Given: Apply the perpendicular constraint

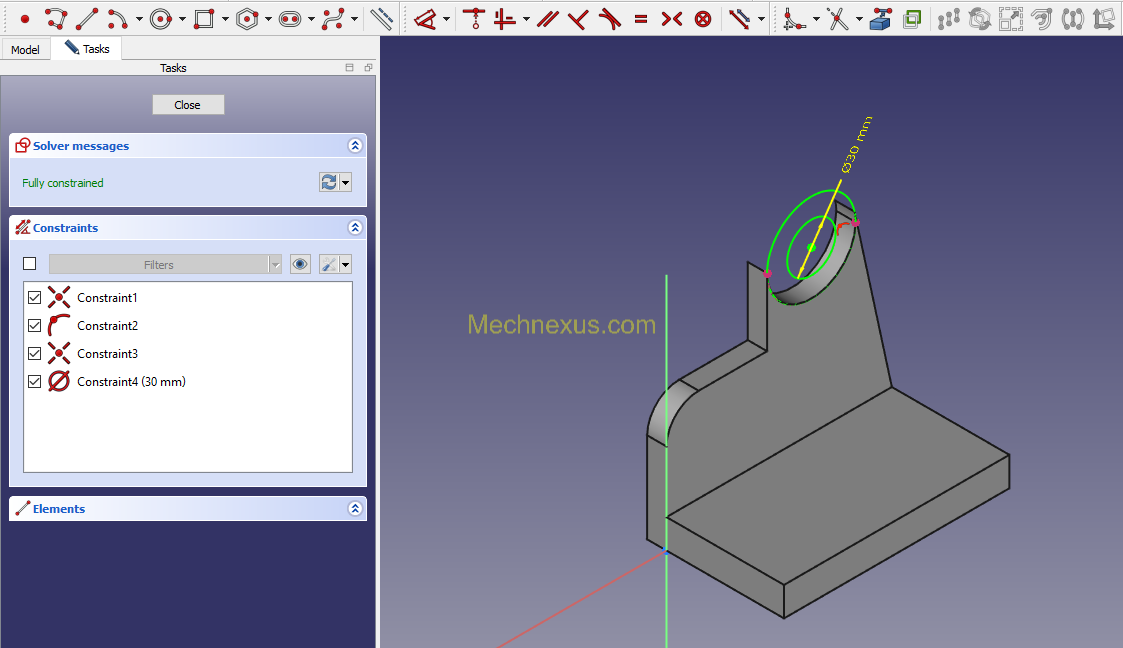Looking at the screenshot, I should 579,19.
